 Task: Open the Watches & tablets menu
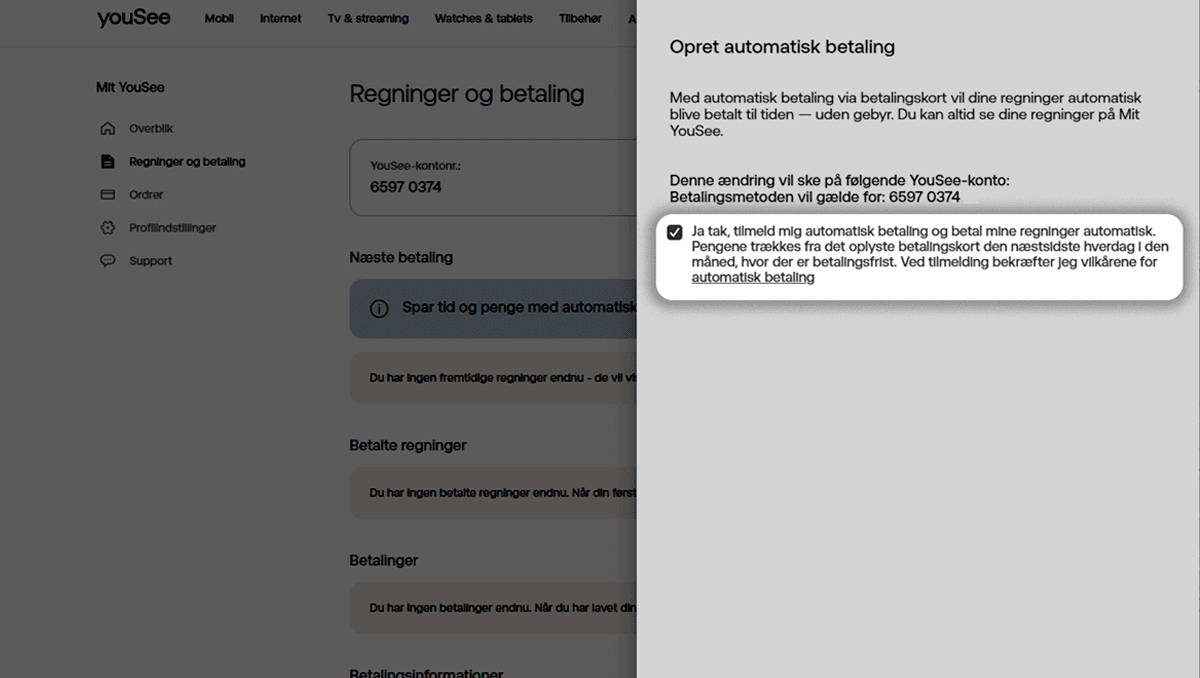pos(483,19)
